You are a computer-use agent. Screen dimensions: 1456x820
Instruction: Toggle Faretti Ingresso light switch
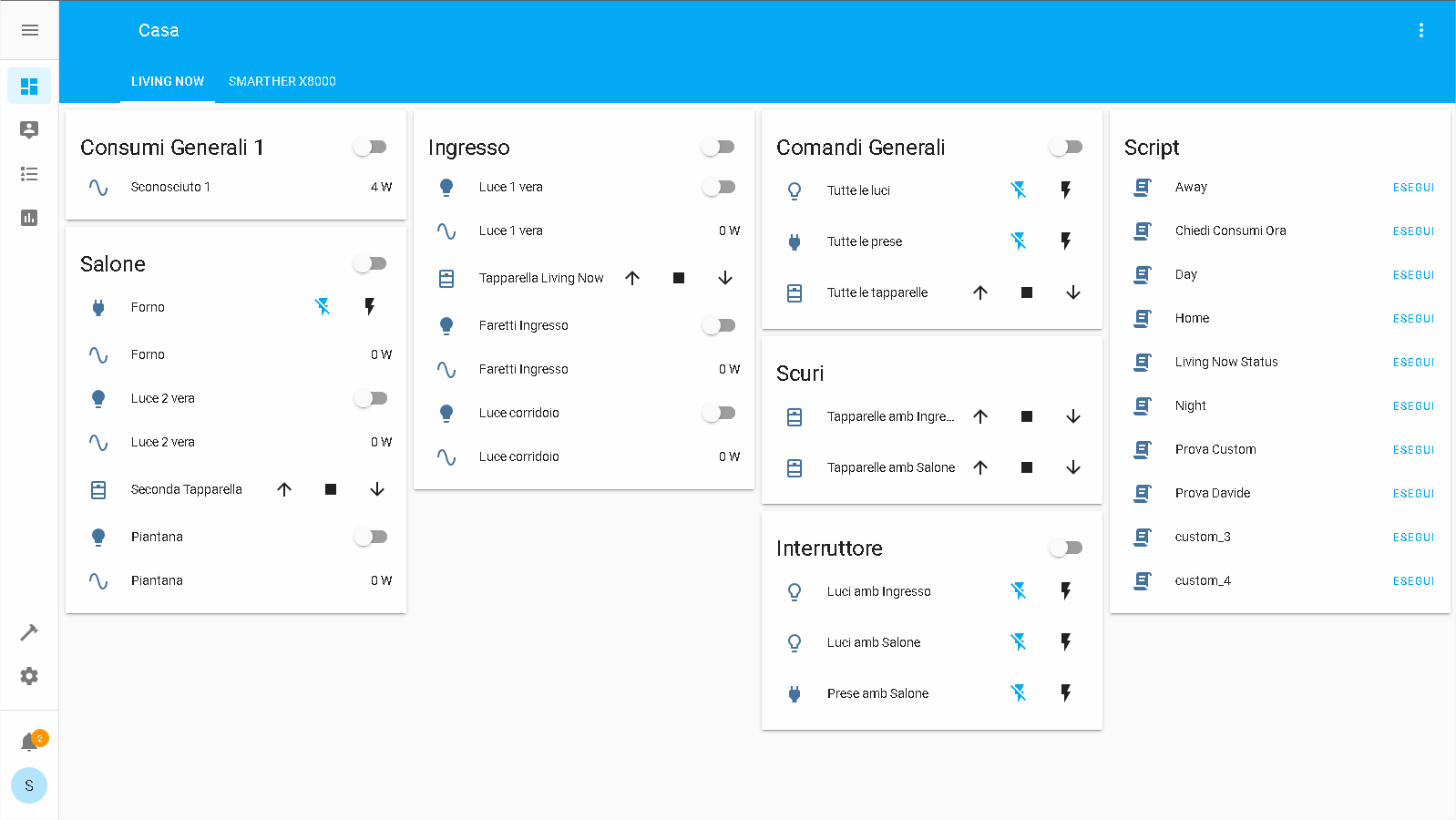719,325
